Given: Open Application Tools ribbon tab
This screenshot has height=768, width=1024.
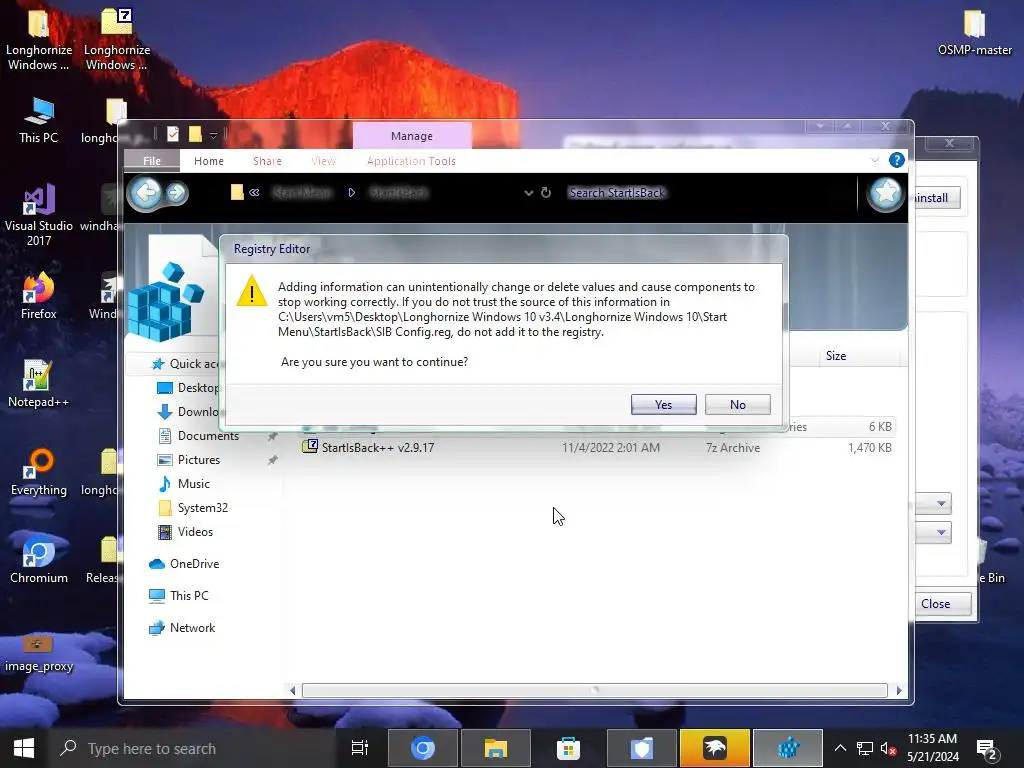Looking at the screenshot, I should 411,161.
